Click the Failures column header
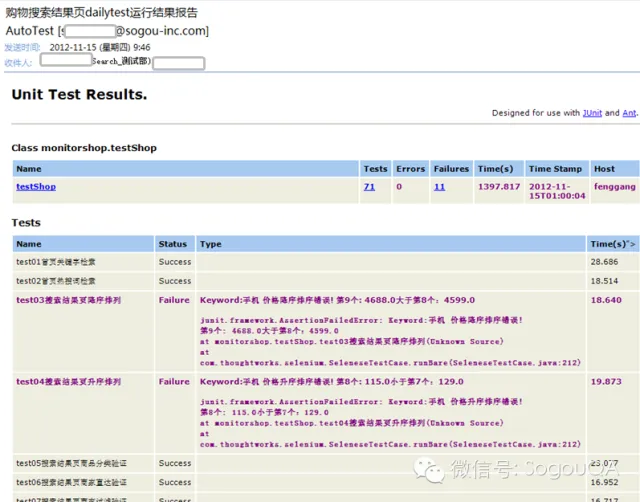The image size is (640, 502). coord(451,169)
